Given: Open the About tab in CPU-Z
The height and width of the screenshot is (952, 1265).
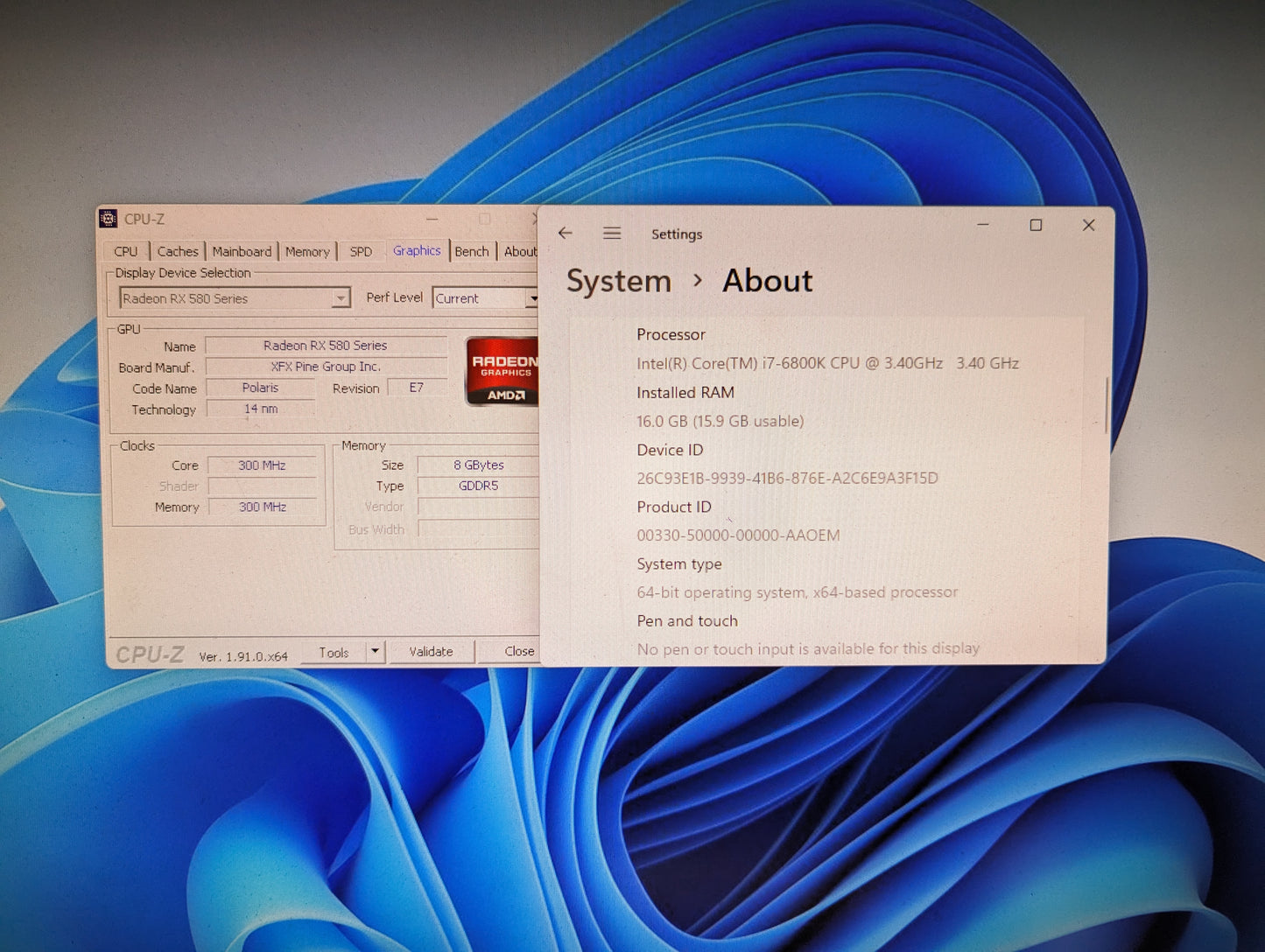Looking at the screenshot, I should 520,252.
